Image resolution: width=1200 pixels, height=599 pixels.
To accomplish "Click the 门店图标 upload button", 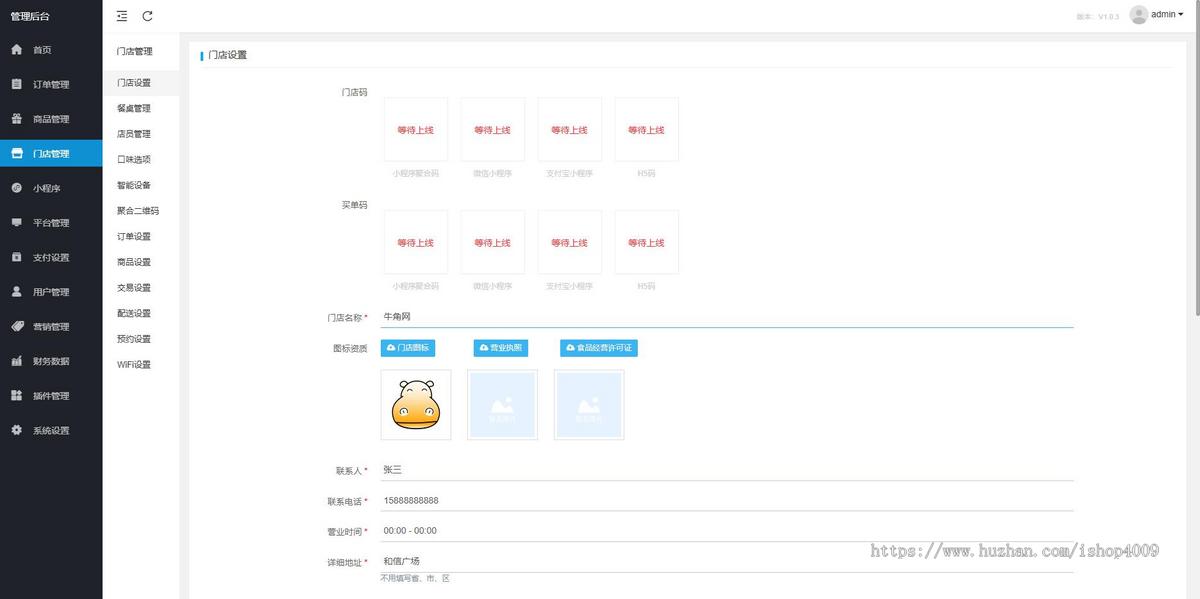I will pyautogui.click(x=408, y=348).
